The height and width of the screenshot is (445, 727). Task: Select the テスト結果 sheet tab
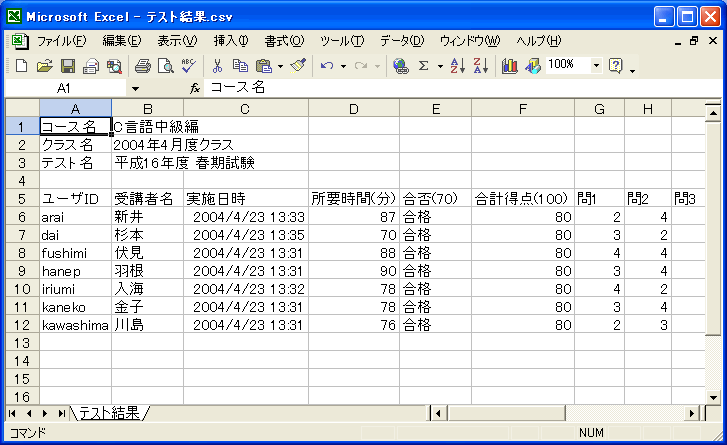[109, 413]
